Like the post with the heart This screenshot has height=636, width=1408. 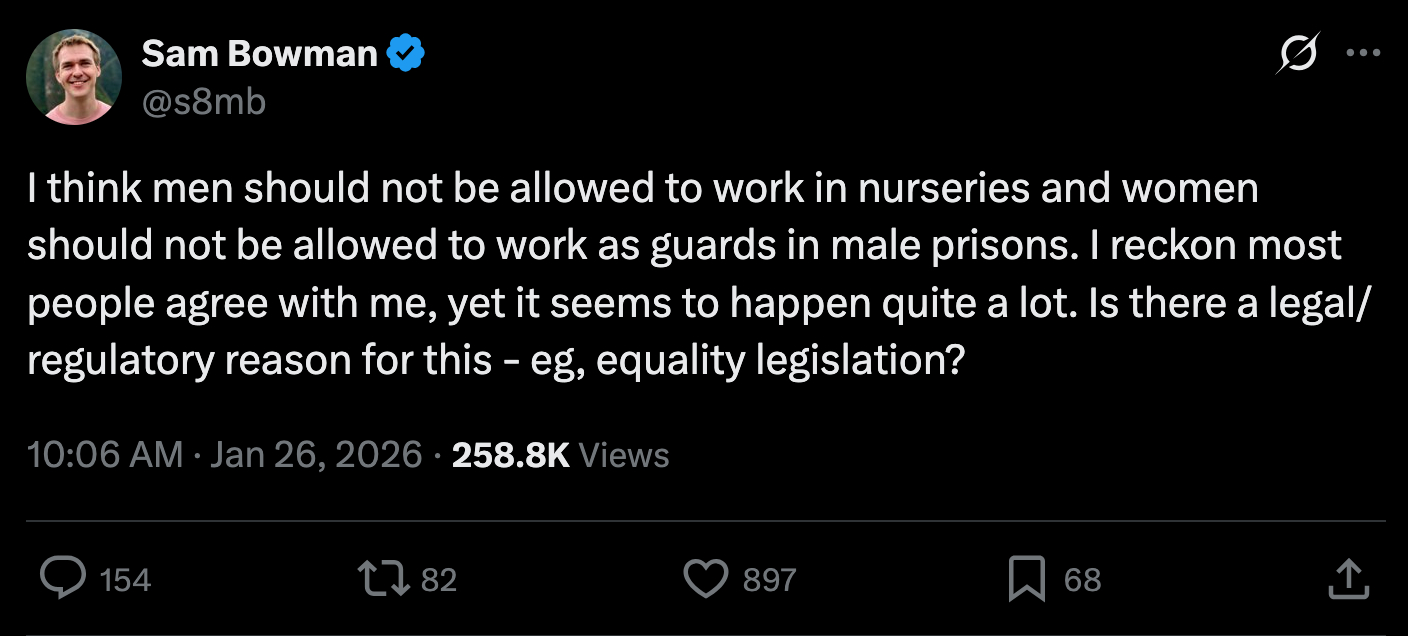[707, 579]
